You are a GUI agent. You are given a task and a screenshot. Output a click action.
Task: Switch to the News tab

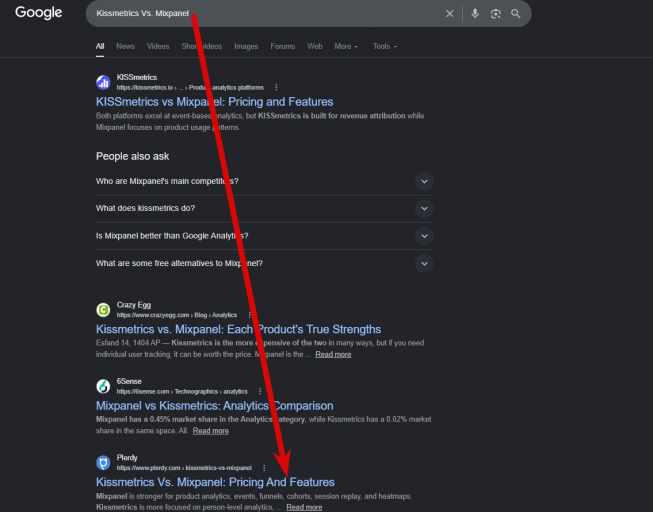125,46
